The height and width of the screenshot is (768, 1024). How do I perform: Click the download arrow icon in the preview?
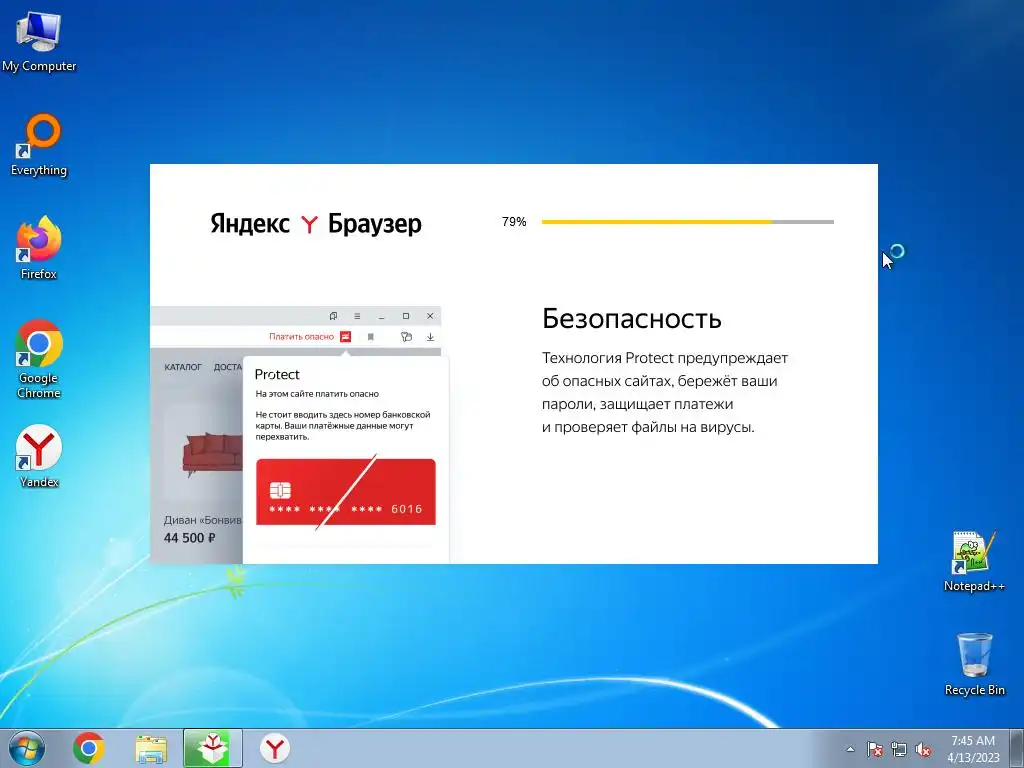430,337
